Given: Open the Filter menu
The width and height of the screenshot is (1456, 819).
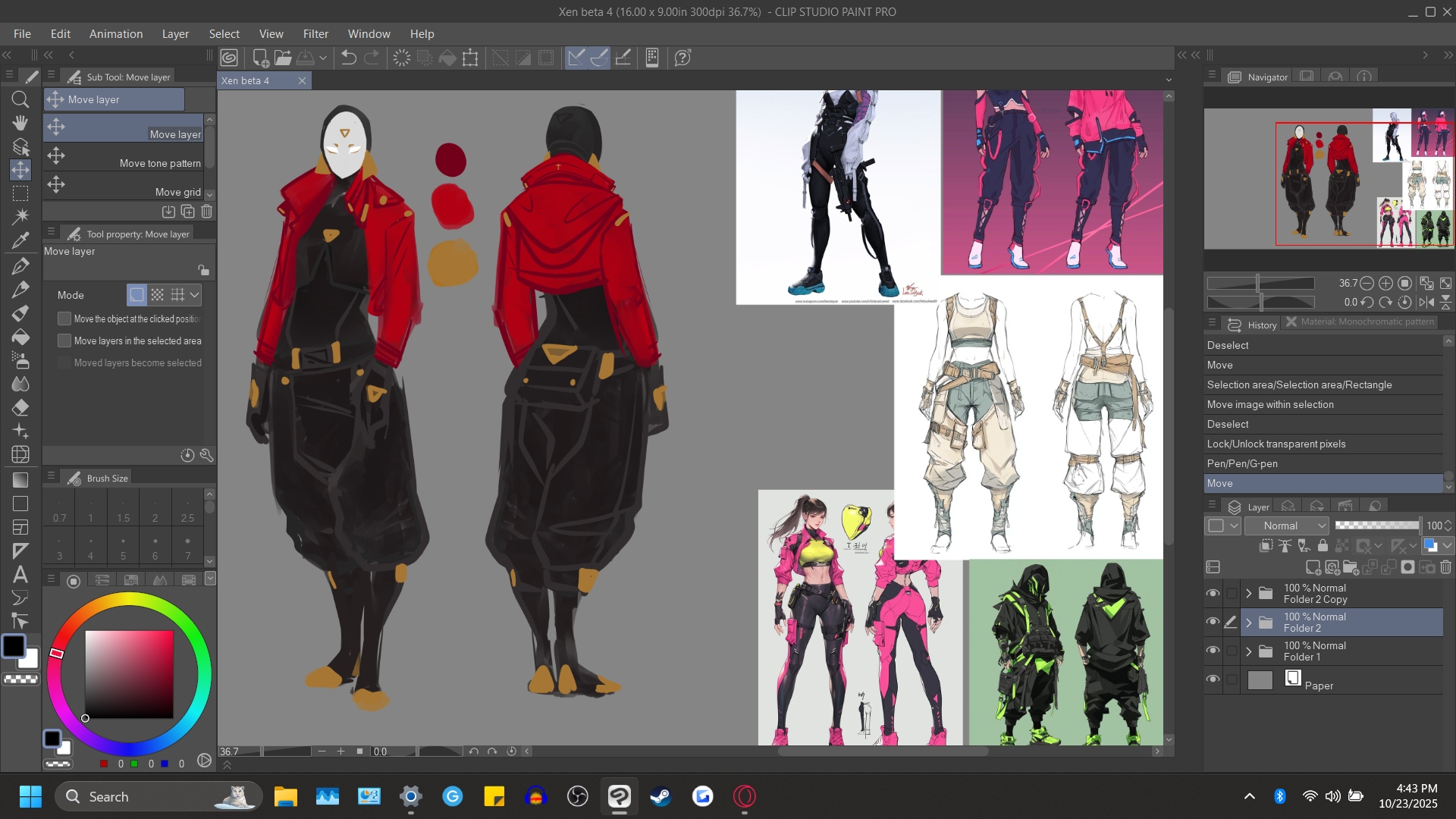Looking at the screenshot, I should [315, 34].
